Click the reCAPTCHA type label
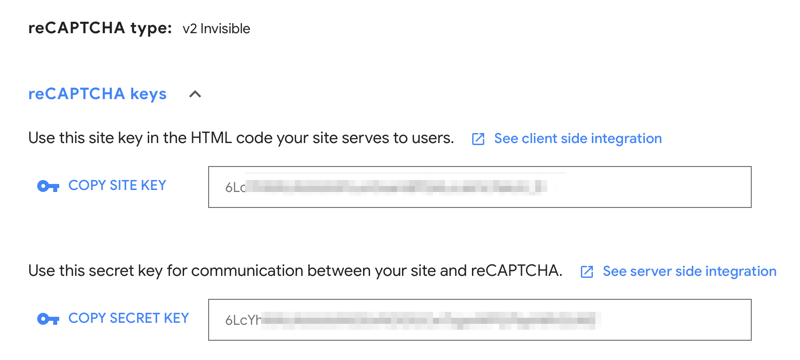800x360 pixels. [100, 29]
